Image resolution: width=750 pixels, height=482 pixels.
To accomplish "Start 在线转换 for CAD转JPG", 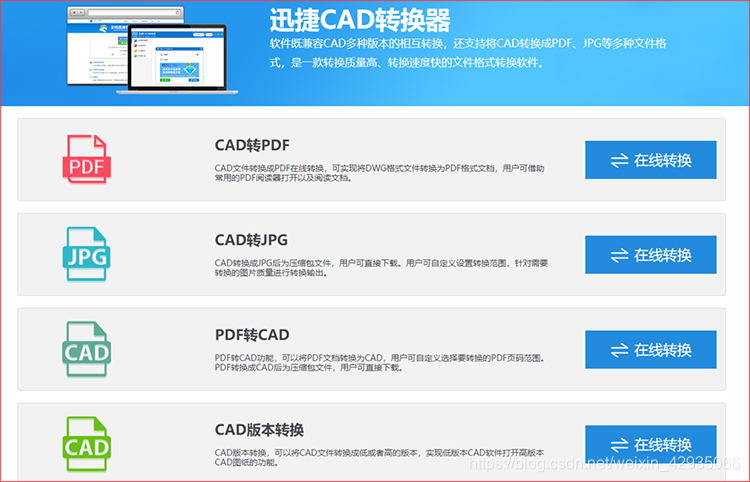I will [x=651, y=254].
